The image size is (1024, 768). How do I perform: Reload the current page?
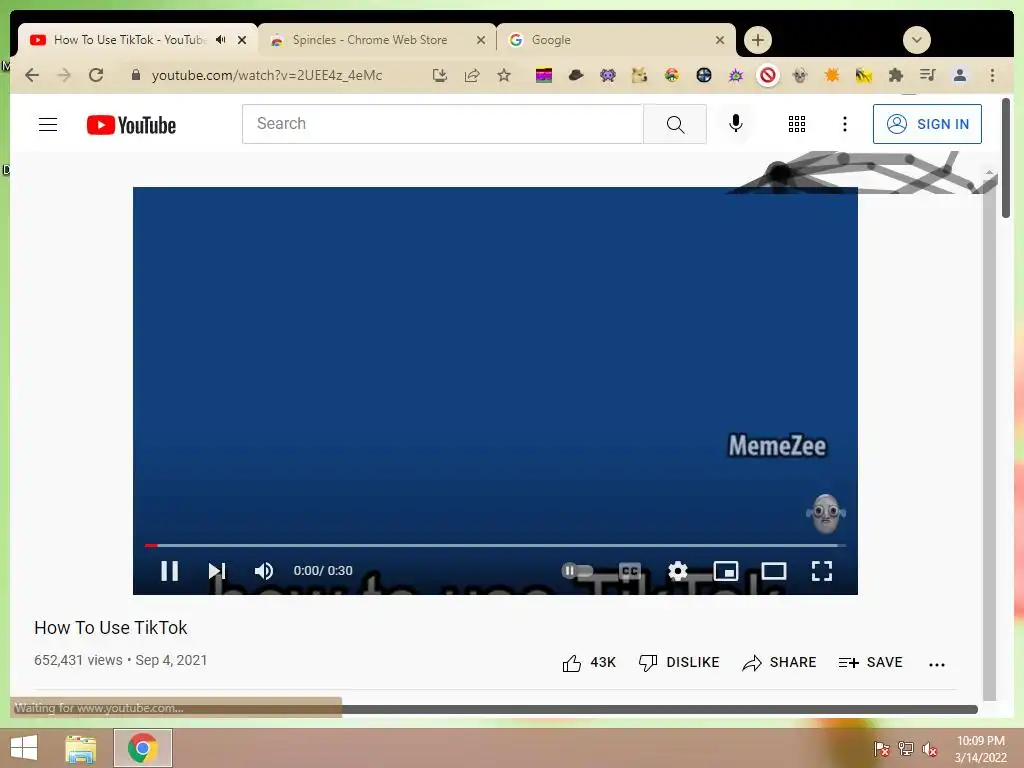pyautogui.click(x=96, y=75)
